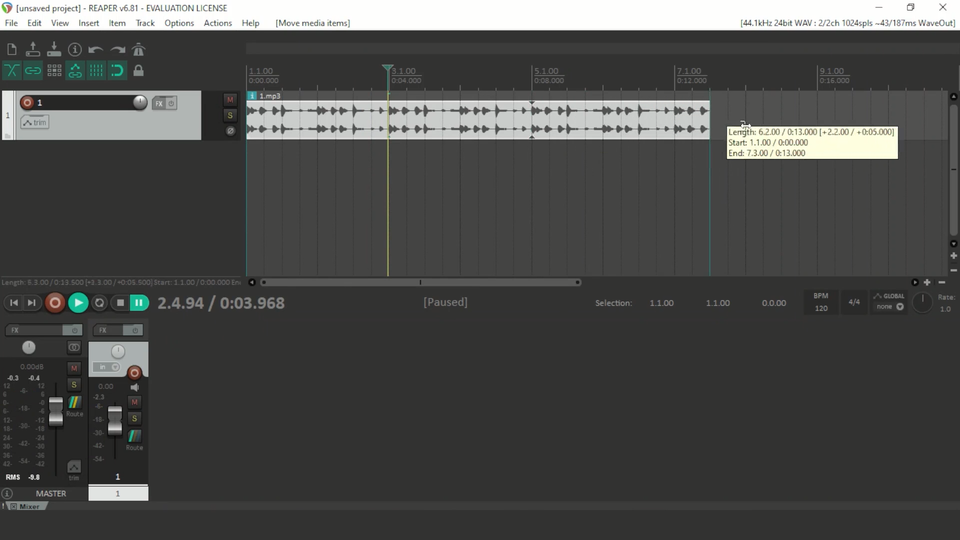Open the Insert menu

tap(89, 23)
